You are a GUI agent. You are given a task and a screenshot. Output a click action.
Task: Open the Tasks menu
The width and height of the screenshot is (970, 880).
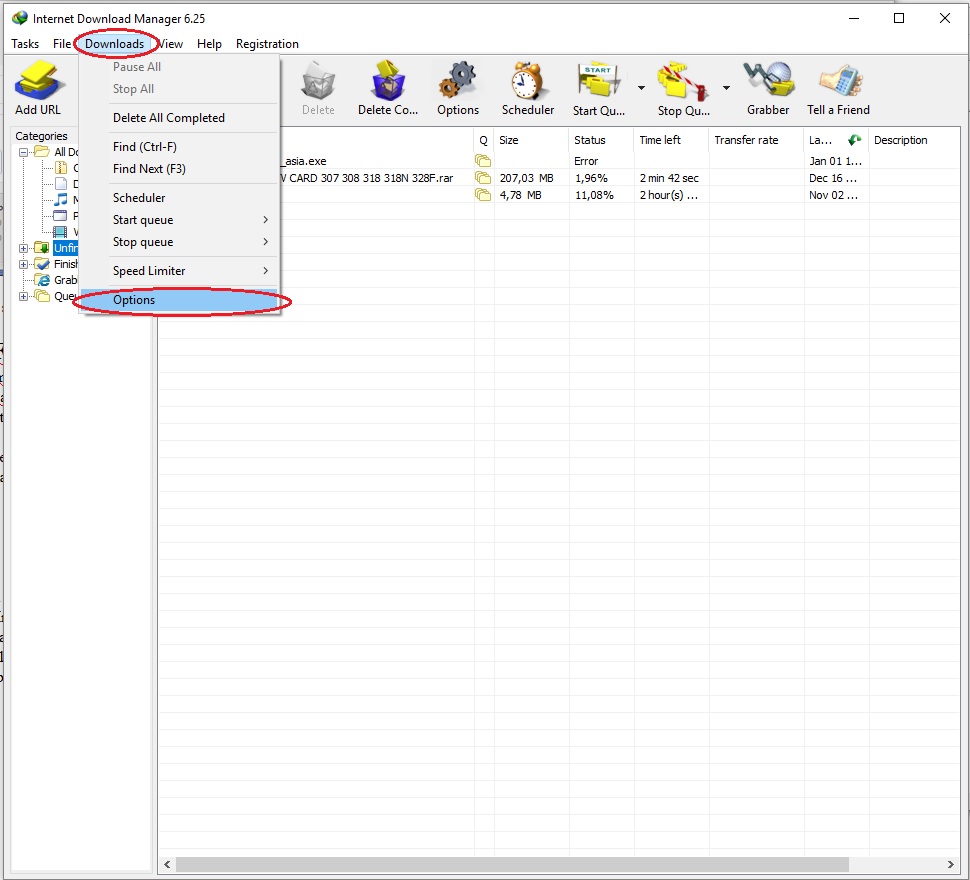coord(24,43)
